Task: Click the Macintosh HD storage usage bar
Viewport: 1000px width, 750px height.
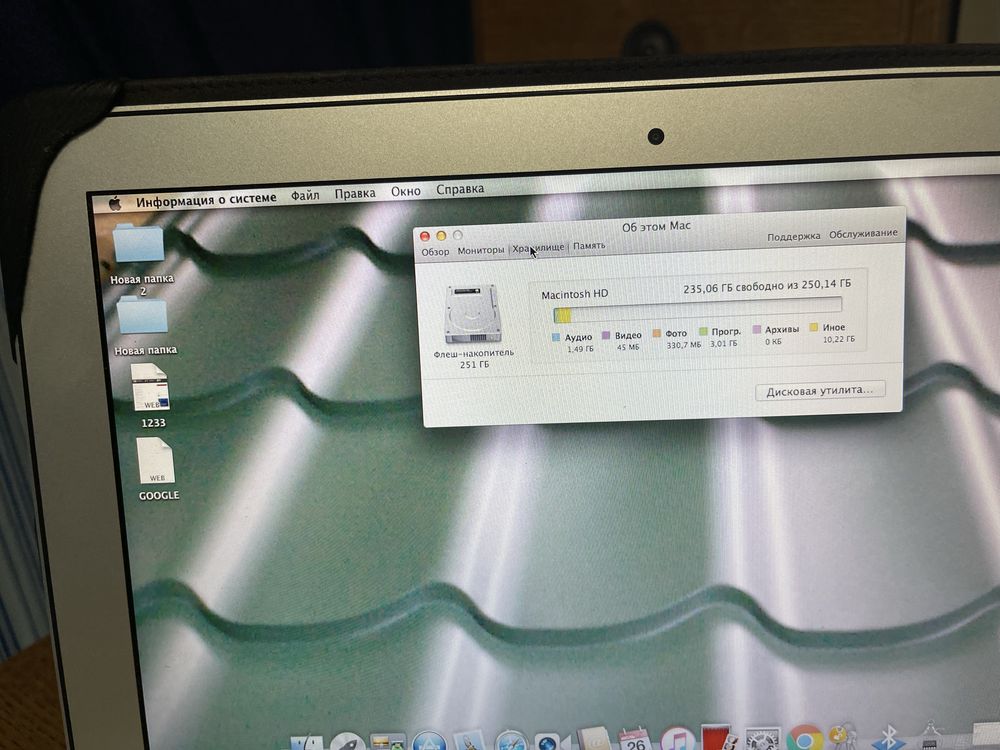Action: point(697,311)
